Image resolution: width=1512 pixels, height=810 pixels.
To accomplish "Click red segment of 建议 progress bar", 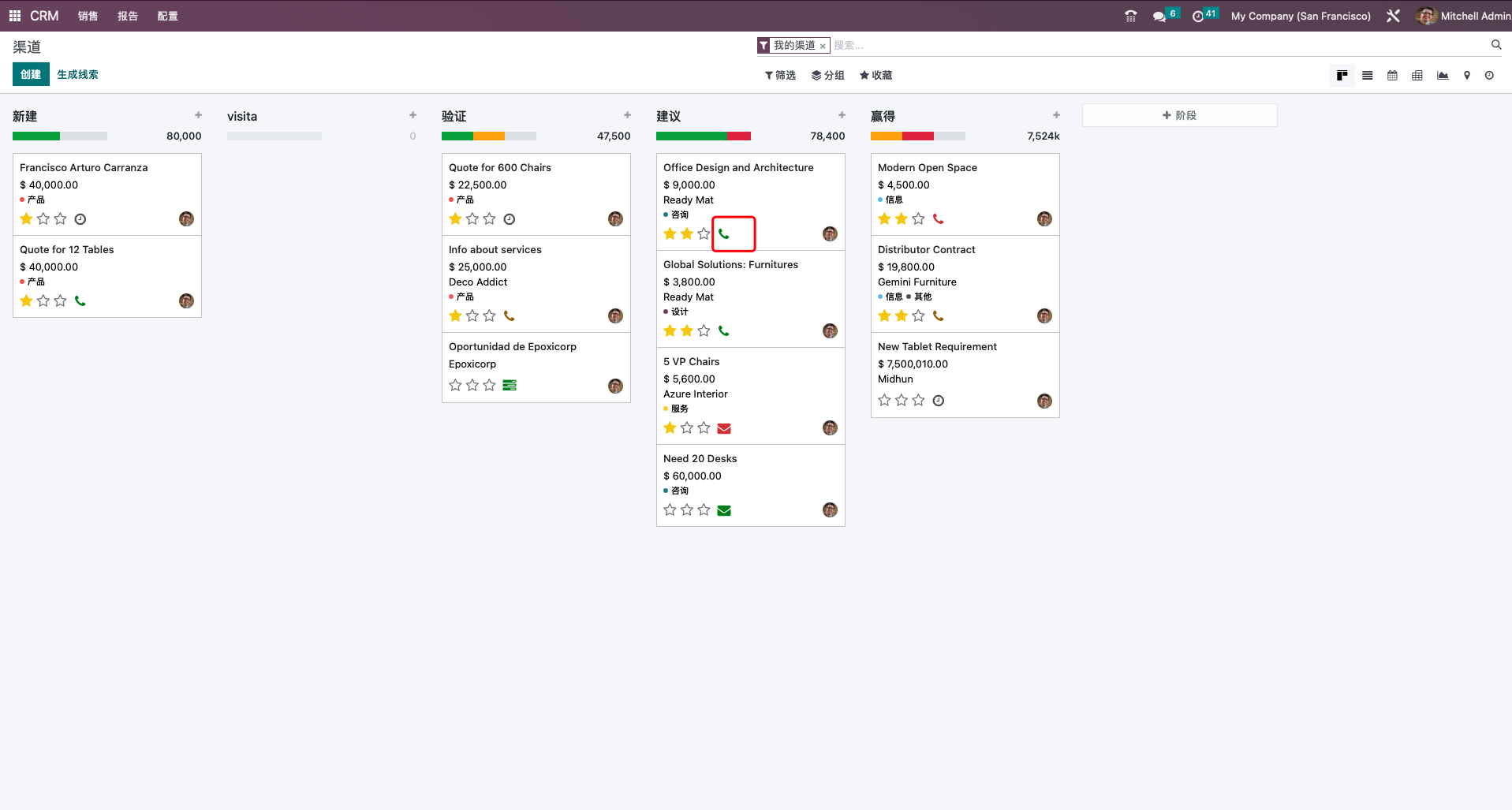I will 739,136.
